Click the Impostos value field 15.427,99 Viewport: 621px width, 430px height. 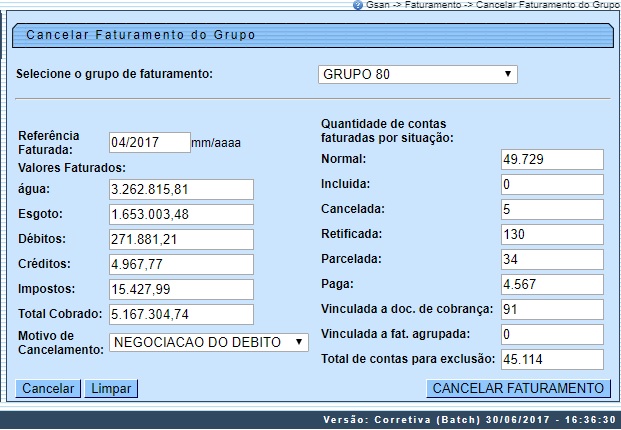tap(181, 289)
